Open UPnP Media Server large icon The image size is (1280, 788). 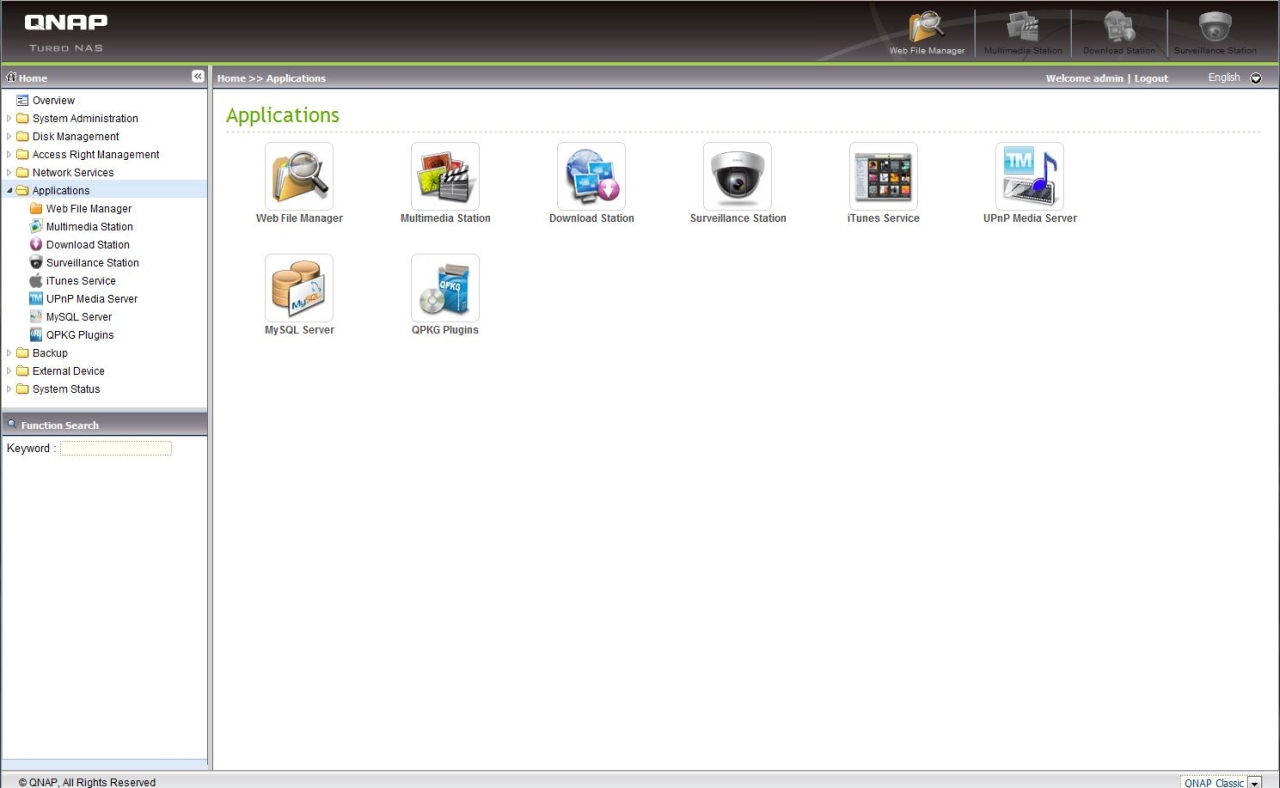click(x=1029, y=176)
